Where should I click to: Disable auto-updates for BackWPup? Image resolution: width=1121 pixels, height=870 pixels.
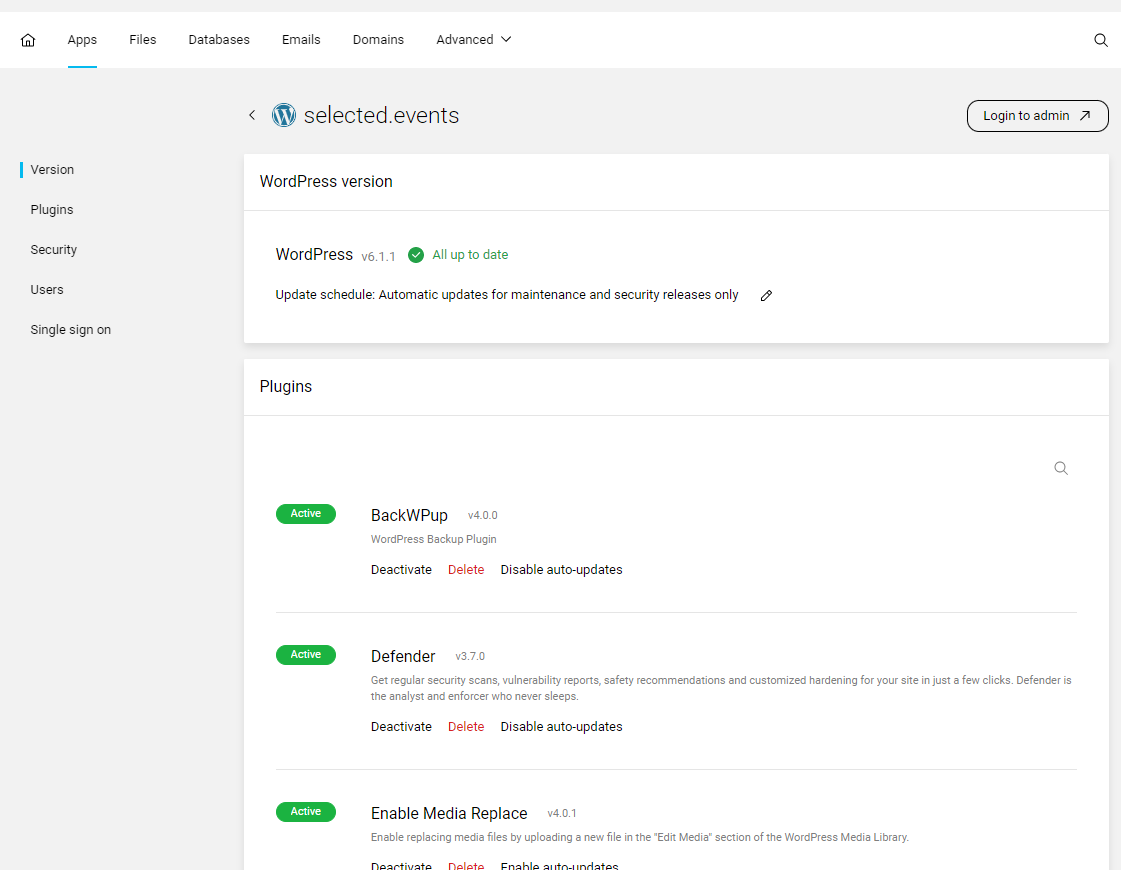tap(561, 570)
